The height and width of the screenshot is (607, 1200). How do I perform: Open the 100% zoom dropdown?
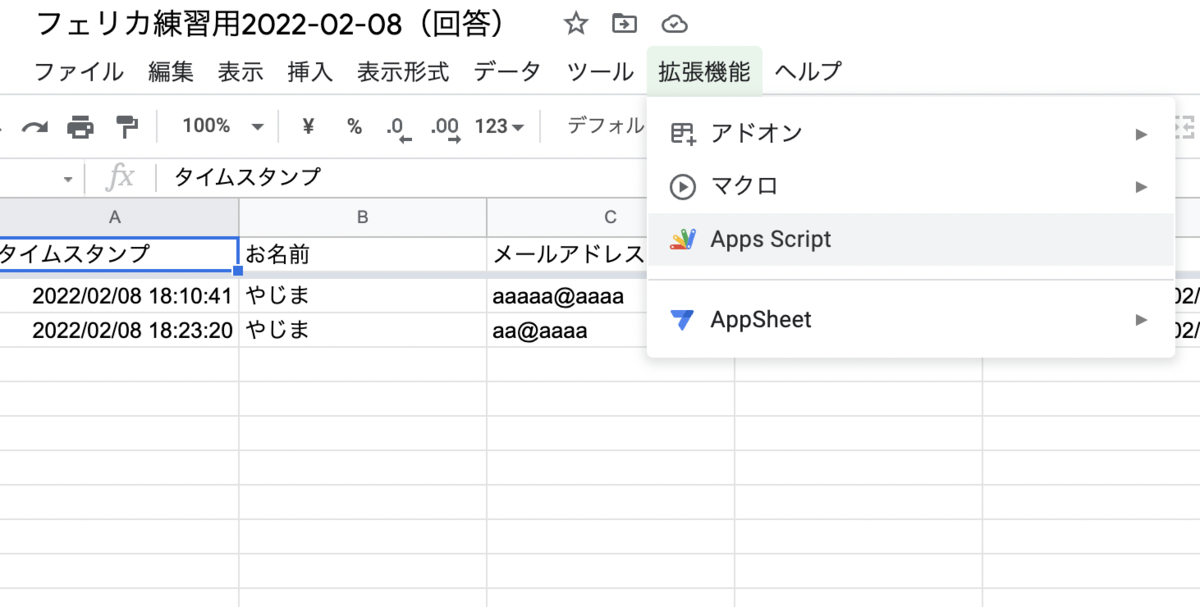tap(222, 126)
